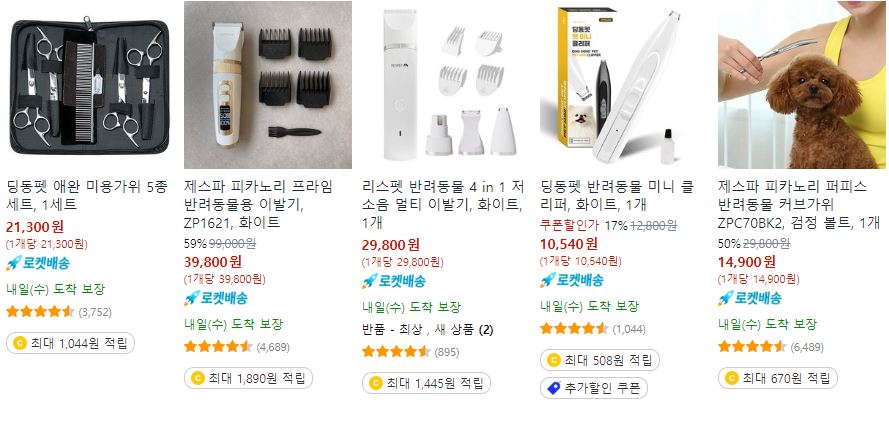Open 딩동펫 애완 미용가위 5종 세트 title
Image resolution: width=889 pixels, height=428 pixels.
[x=87, y=196]
